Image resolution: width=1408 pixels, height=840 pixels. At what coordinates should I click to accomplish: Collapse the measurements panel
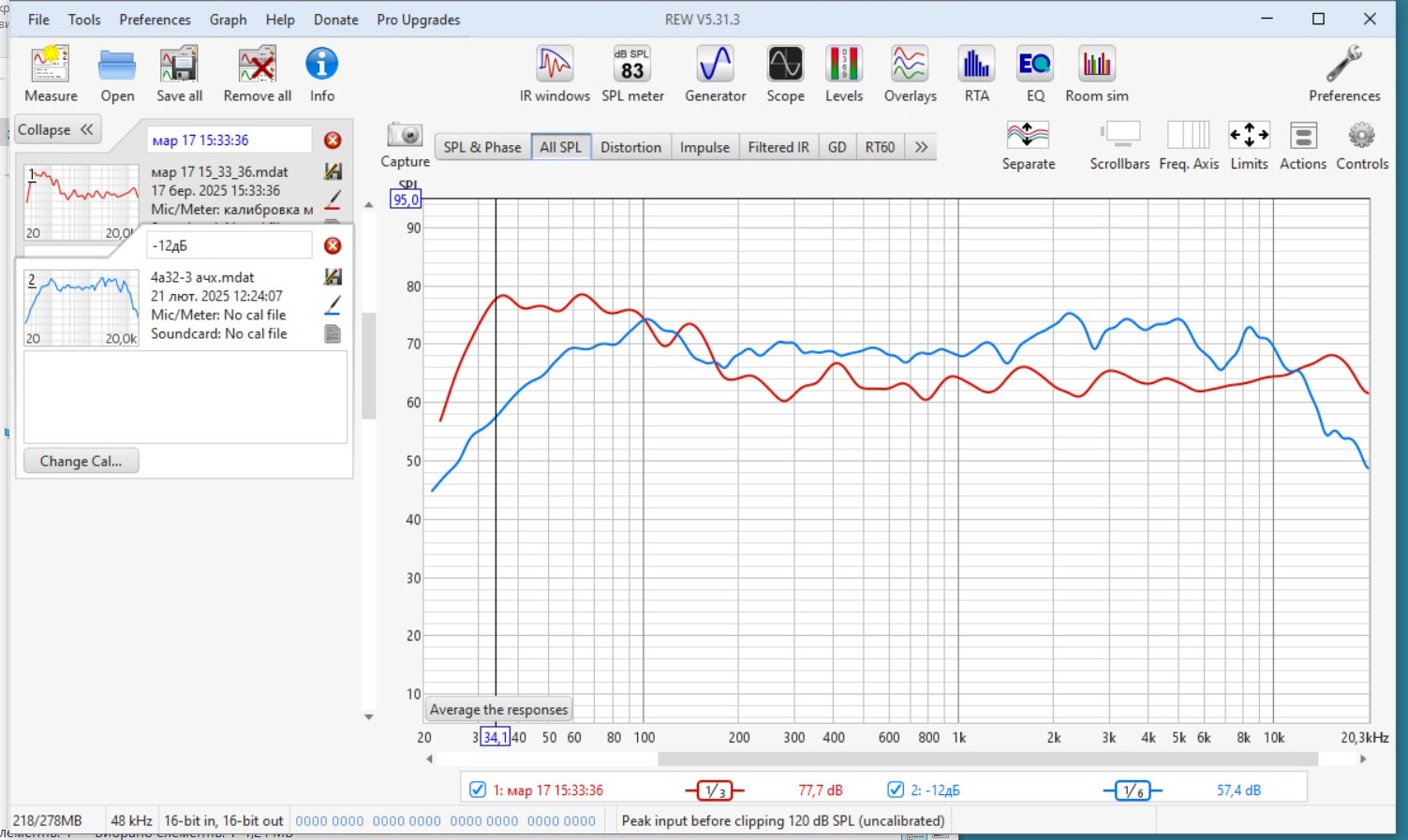[57, 130]
